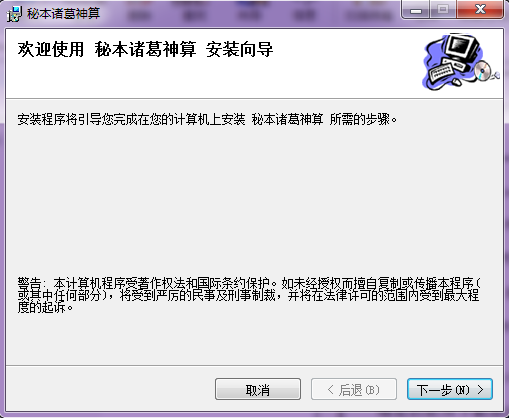
Task: Click the 秘本诸葛神算 title bar text
Action: [x=63, y=14]
